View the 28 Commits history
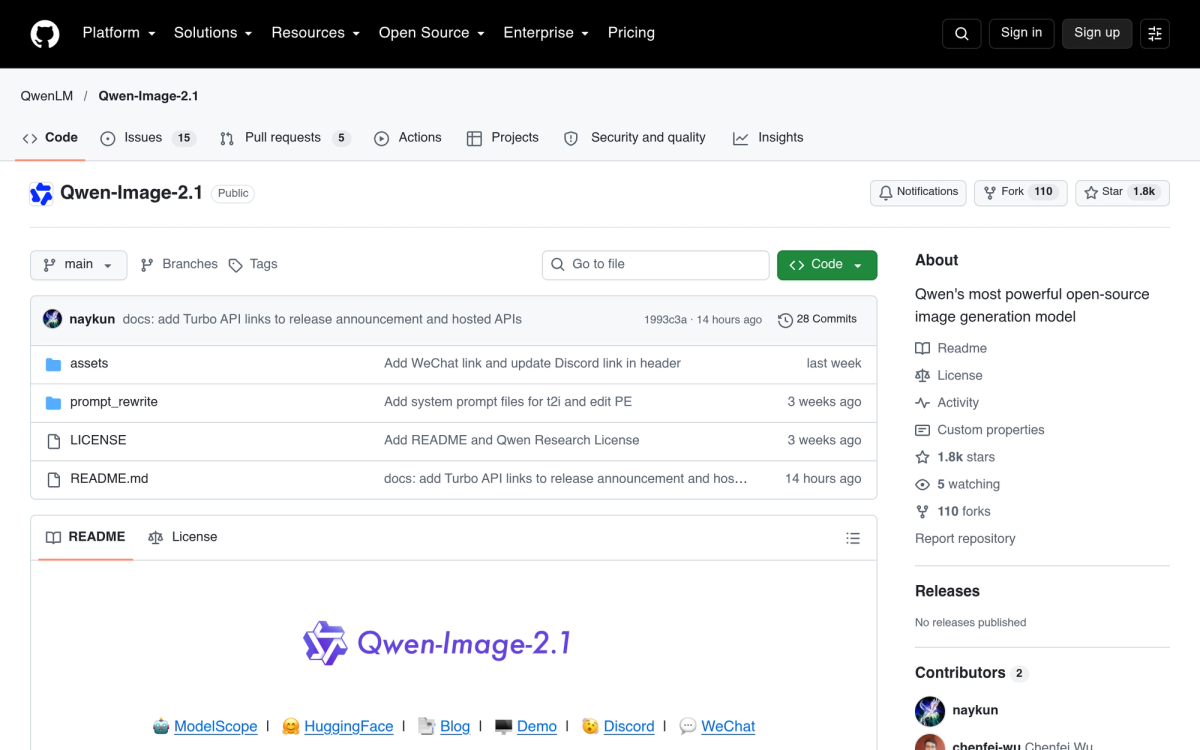 pyautogui.click(x=817, y=319)
